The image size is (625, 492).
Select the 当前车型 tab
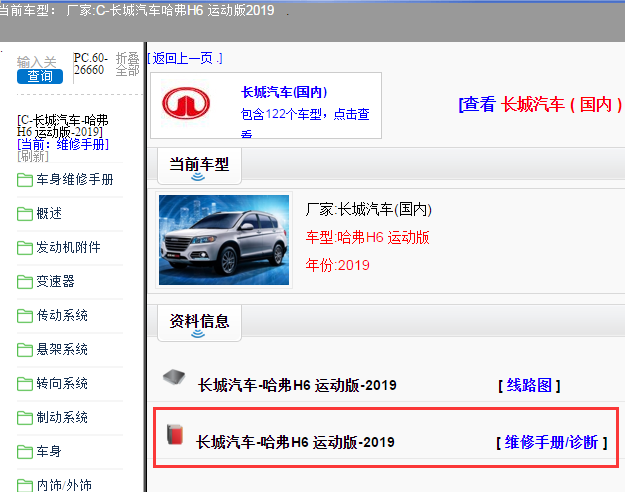199,166
